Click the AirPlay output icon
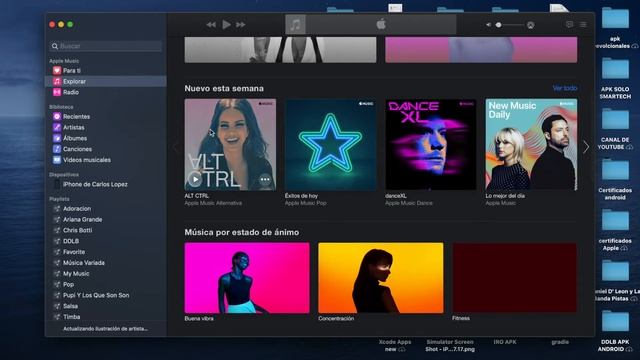The height and width of the screenshot is (360, 640). pyautogui.click(x=531, y=25)
